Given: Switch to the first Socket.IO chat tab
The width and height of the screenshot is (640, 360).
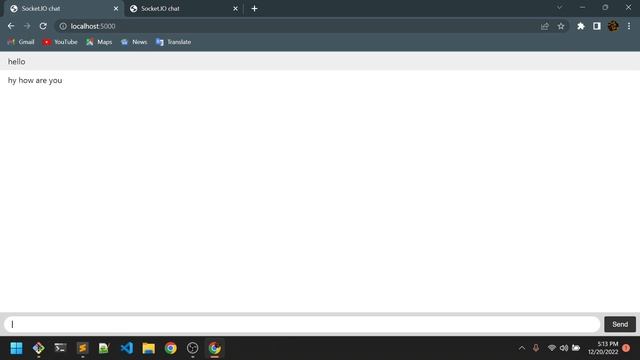Looking at the screenshot, I should (x=63, y=9).
